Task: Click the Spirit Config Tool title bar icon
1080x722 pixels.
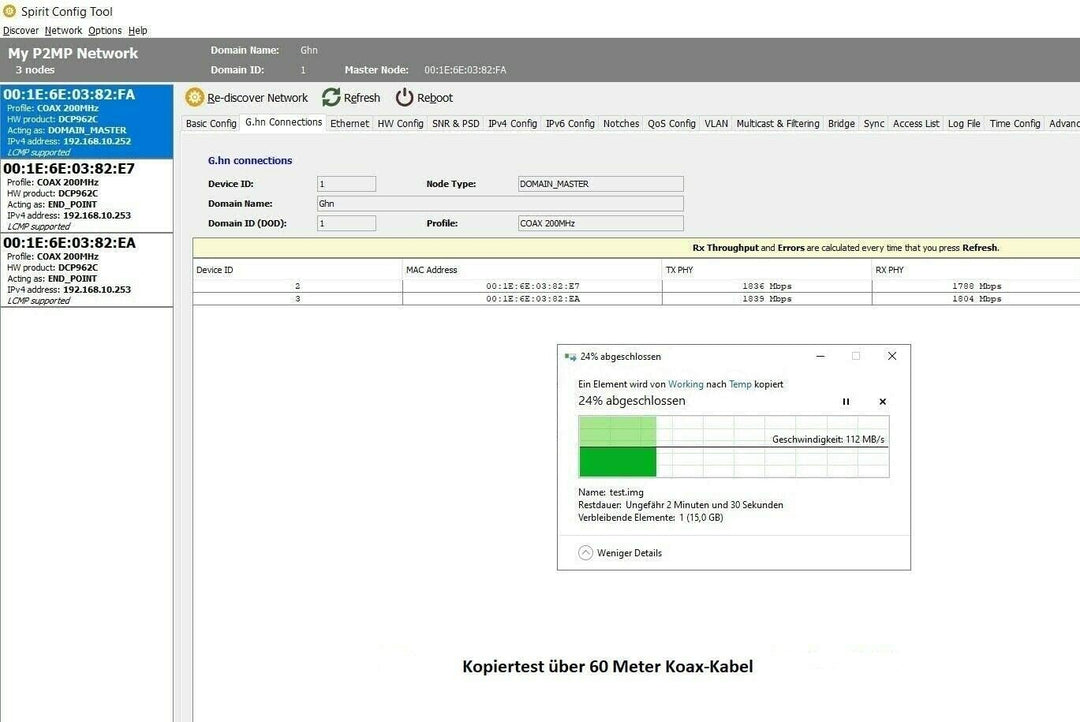Action: click(10, 11)
